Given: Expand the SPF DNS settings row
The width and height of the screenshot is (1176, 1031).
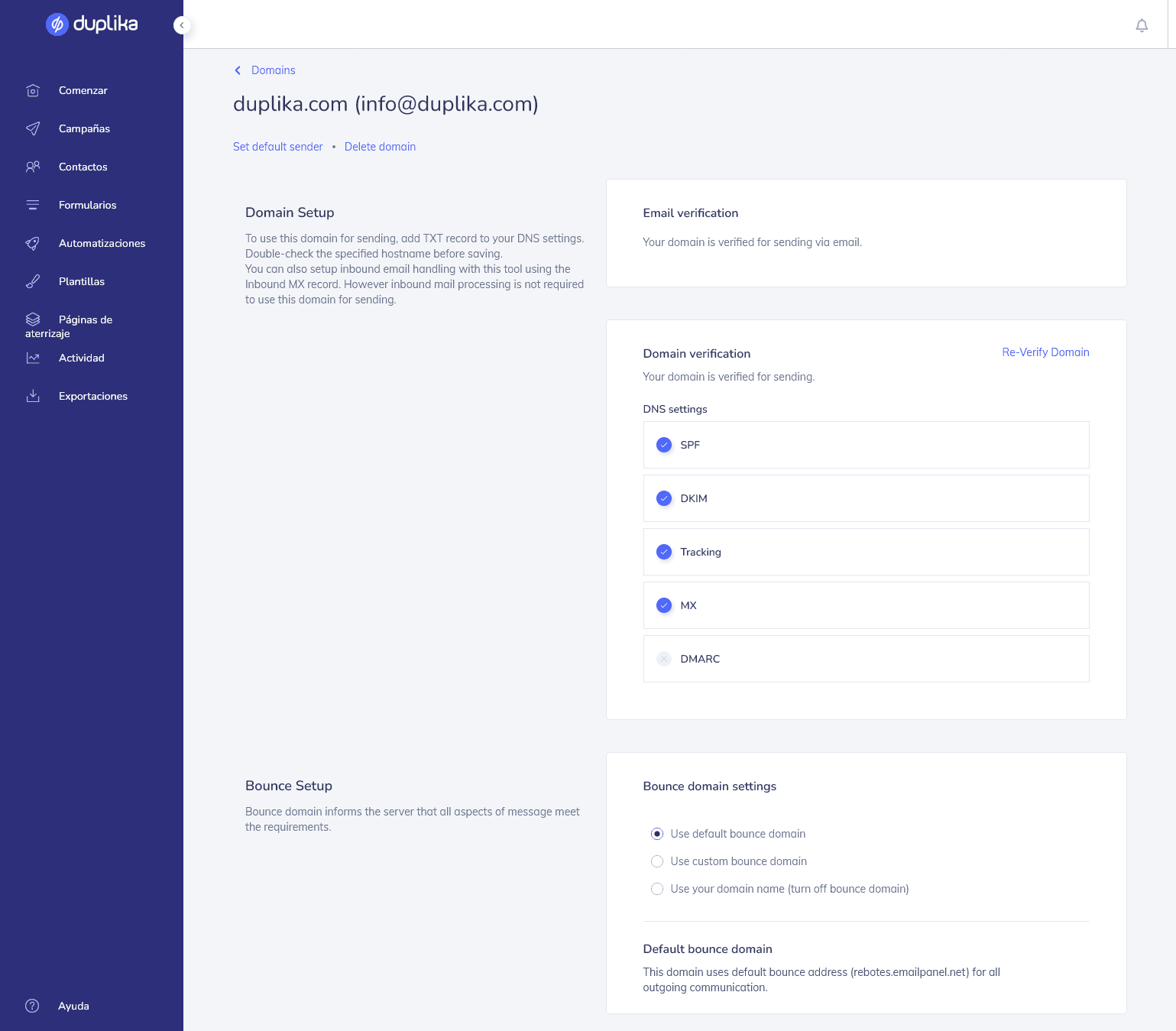Looking at the screenshot, I should [x=866, y=445].
